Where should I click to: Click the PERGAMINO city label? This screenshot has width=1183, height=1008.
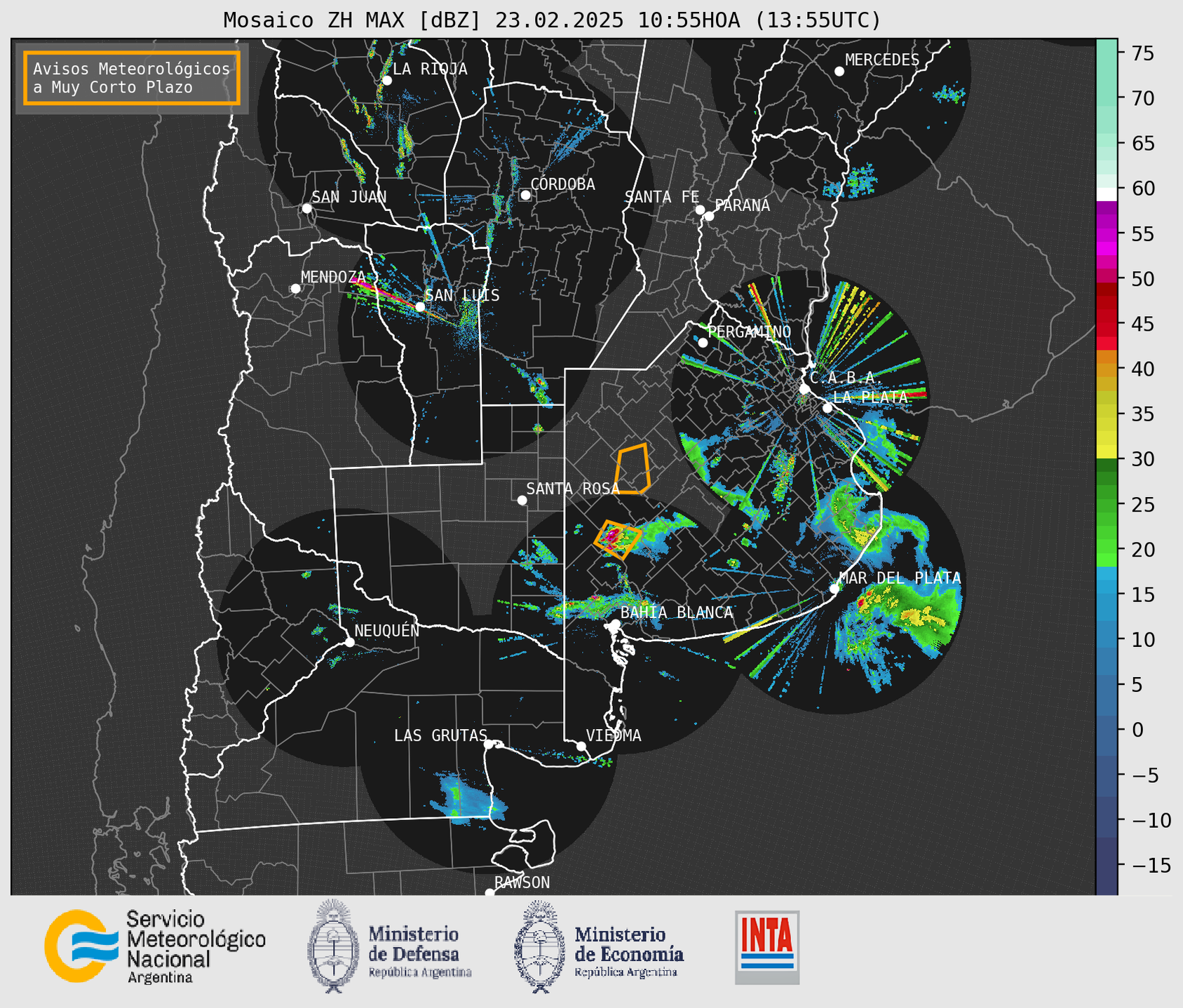click(749, 332)
